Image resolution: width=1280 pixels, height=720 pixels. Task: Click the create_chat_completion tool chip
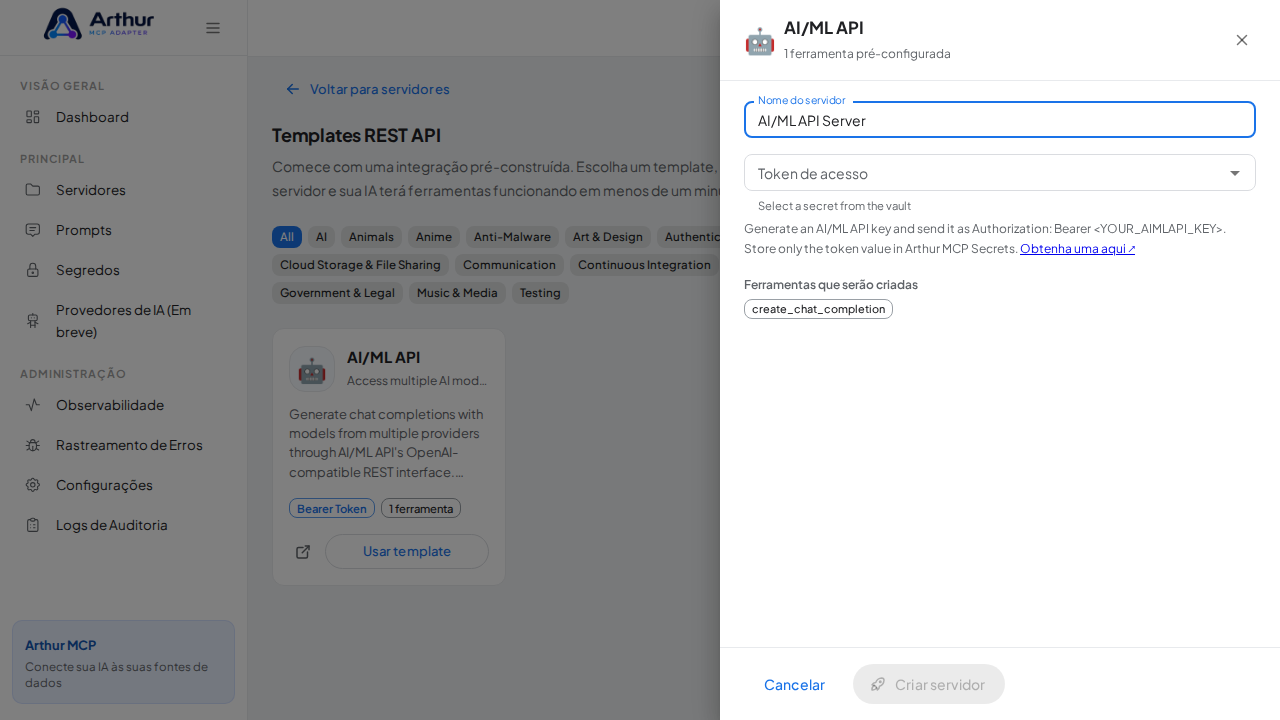tap(818, 309)
